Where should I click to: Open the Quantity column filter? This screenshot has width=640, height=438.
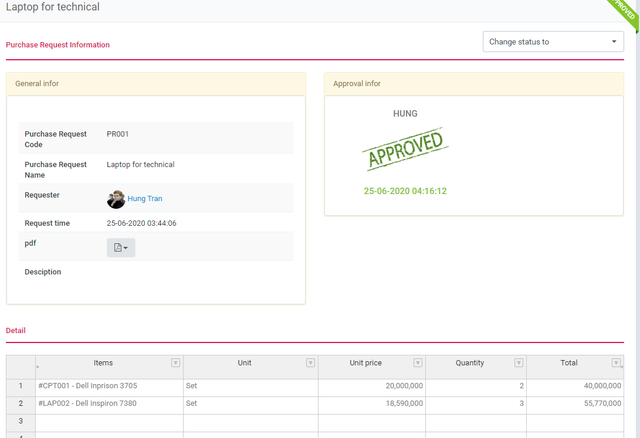(x=519, y=362)
